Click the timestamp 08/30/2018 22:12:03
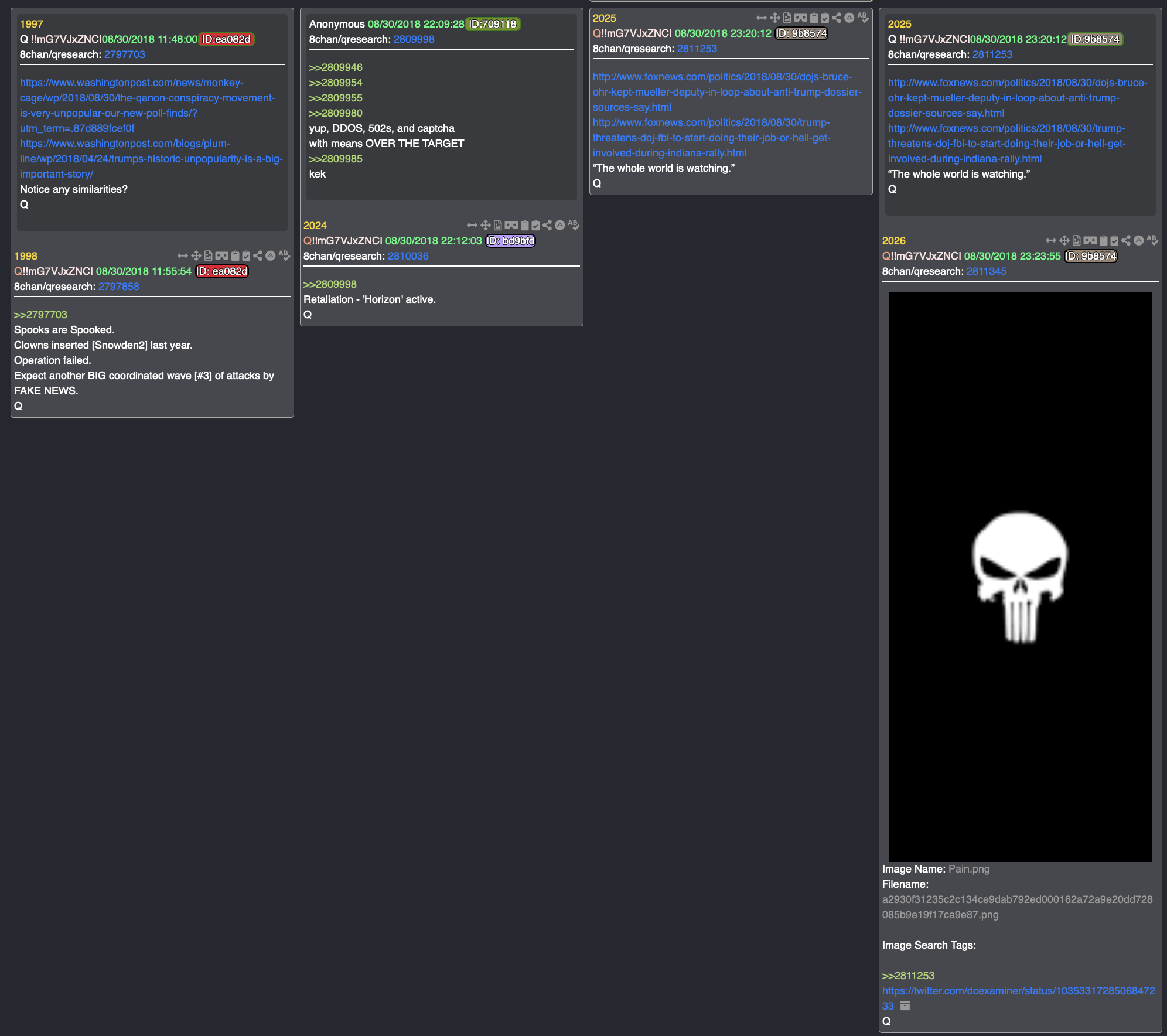This screenshot has height=1036, width=1167. click(434, 241)
